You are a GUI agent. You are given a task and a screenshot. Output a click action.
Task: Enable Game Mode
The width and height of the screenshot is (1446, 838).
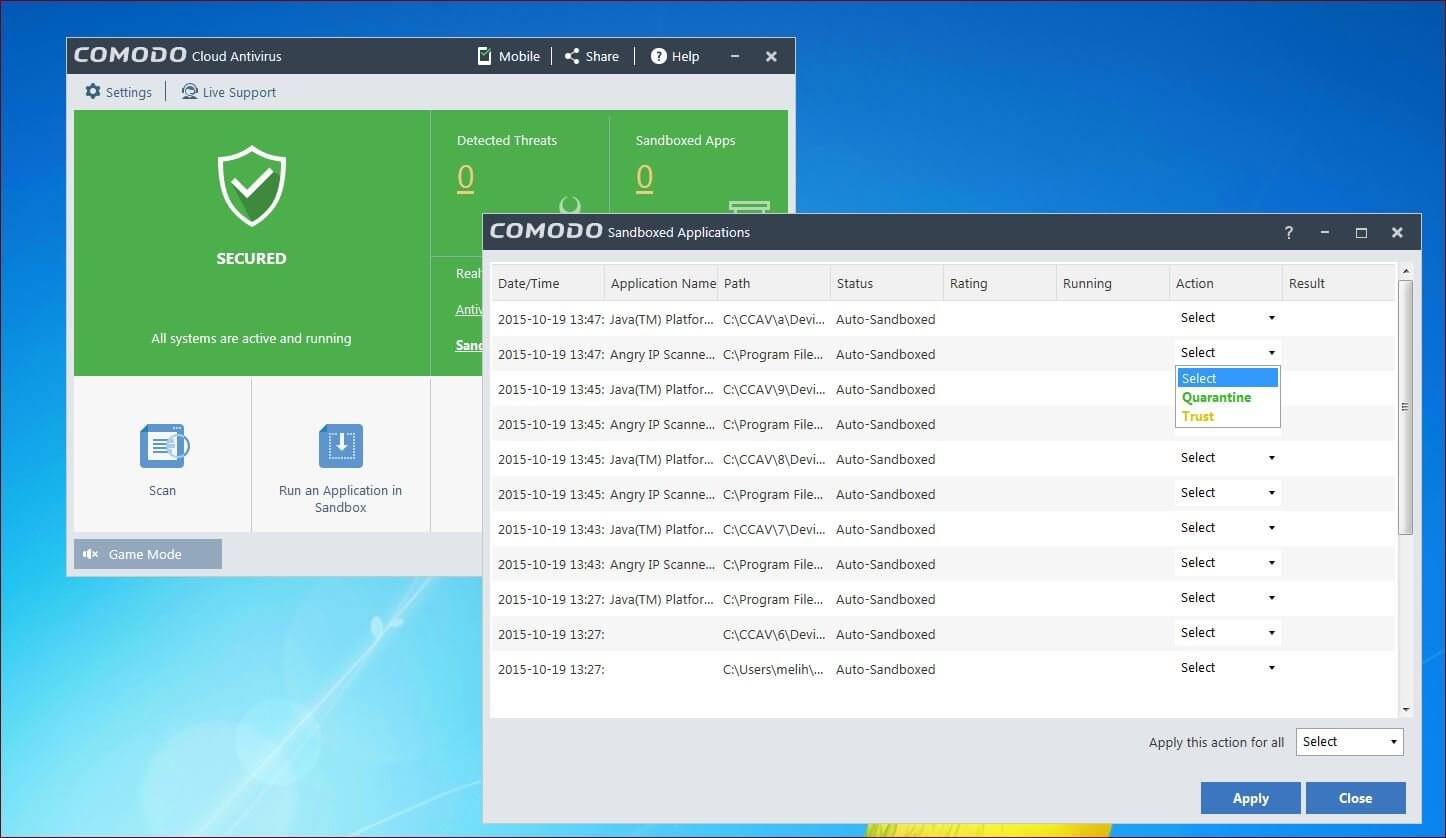pyautogui.click(x=147, y=553)
